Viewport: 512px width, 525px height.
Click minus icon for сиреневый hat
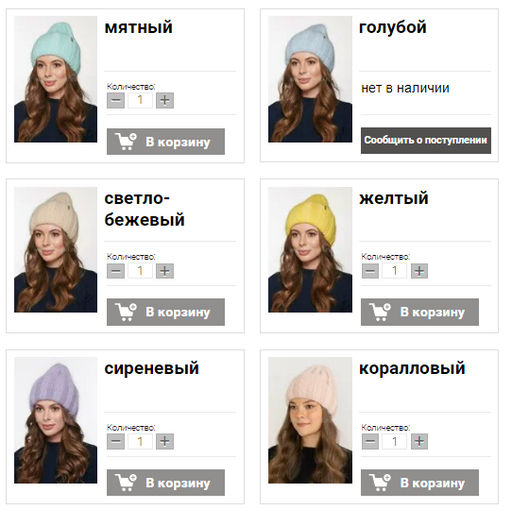pos(116,441)
